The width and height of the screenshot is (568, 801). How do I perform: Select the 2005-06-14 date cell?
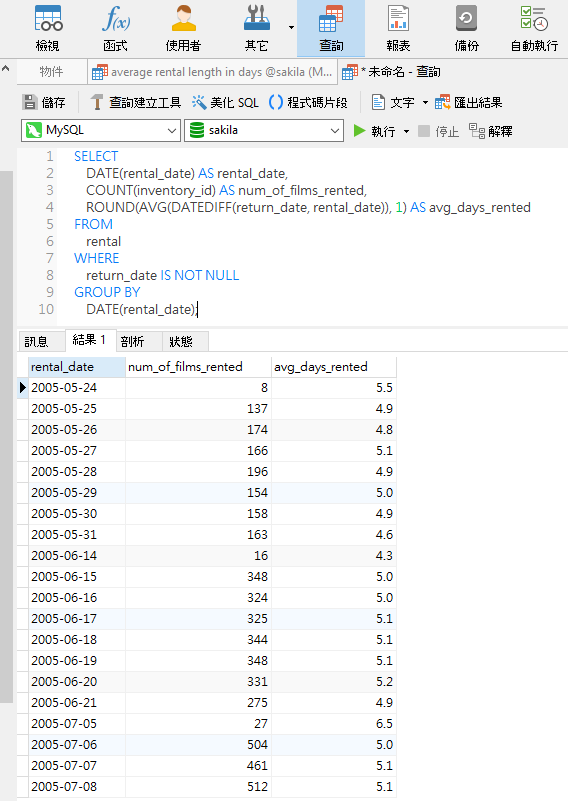click(x=77, y=555)
